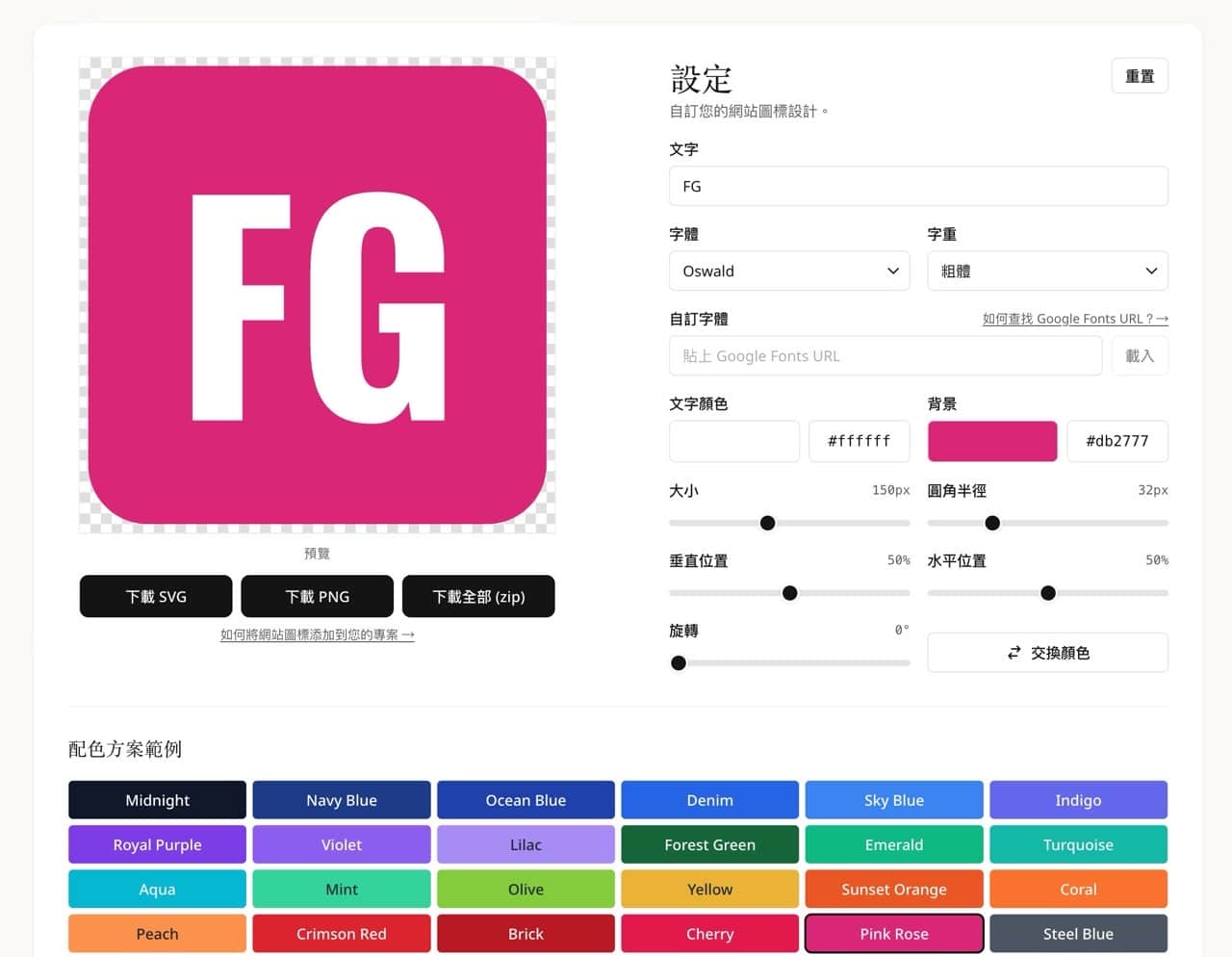Viewport: 1232px width, 957px height.
Task: Choose the Sunset Orange color scheme
Action: point(893,890)
